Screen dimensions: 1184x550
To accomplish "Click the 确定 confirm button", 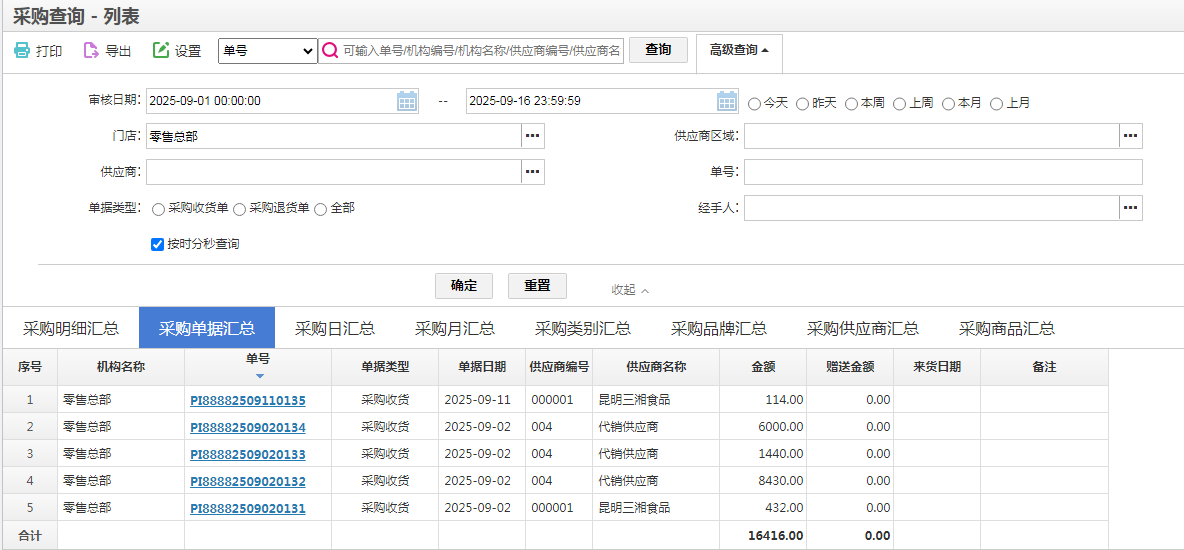I will click(x=464, y=286).
